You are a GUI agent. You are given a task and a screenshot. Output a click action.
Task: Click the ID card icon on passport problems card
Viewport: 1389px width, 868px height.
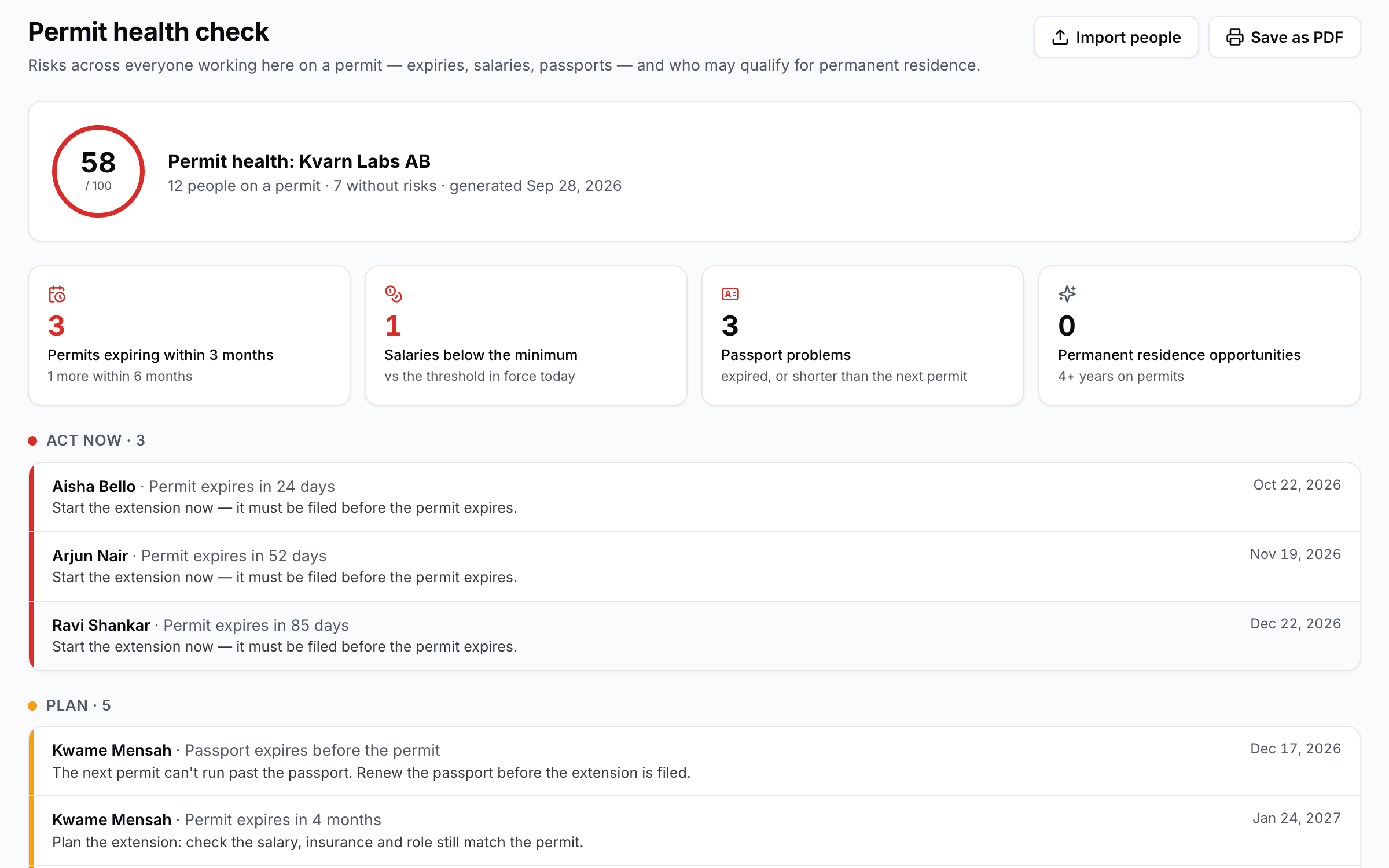pos(730,294)
